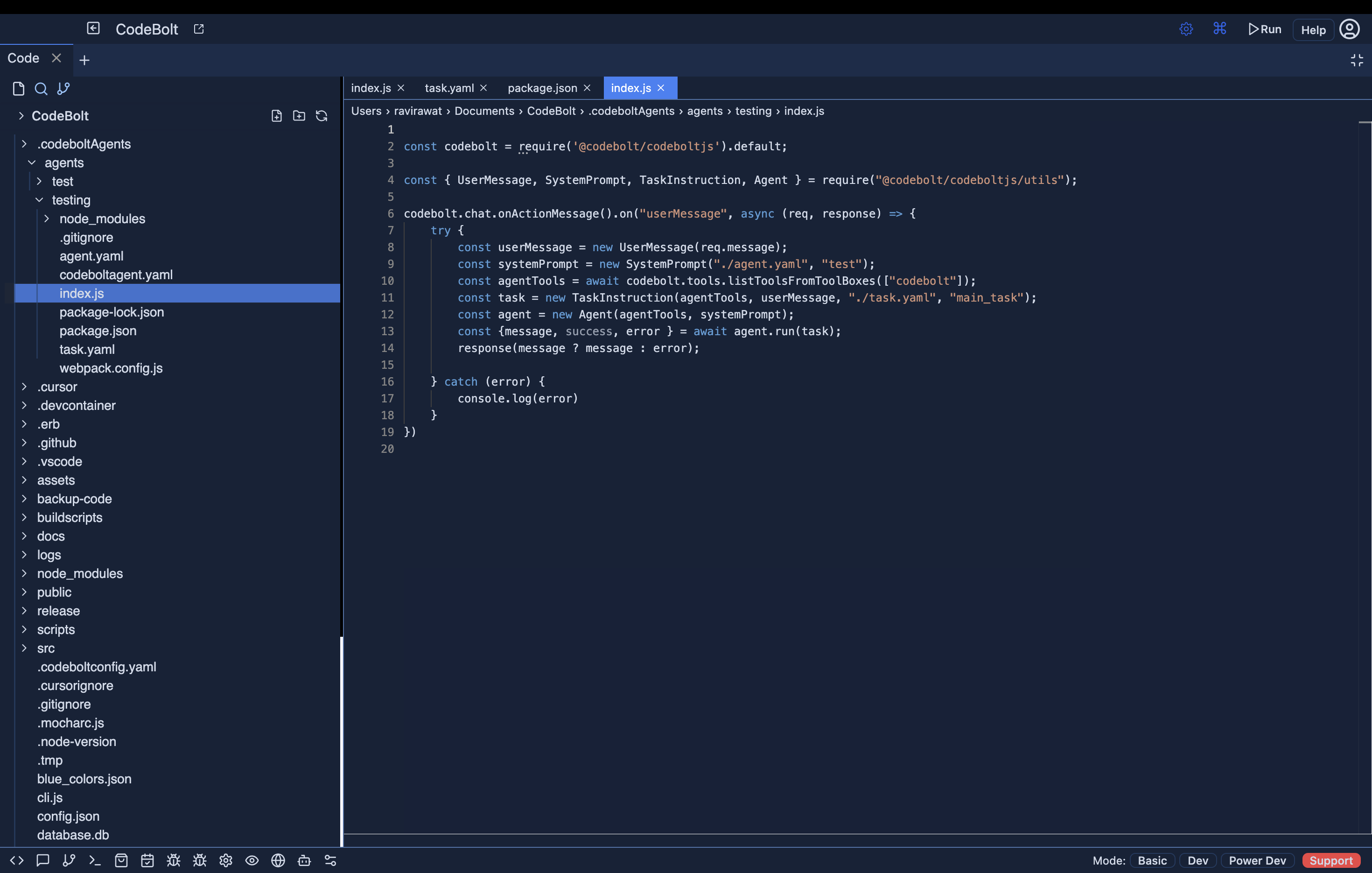The width and height of the screenshot is (1372, 873).
Task: Open calendar tasks icon in bottom bar
Action: pyautogui.click(x=147, y=860)
